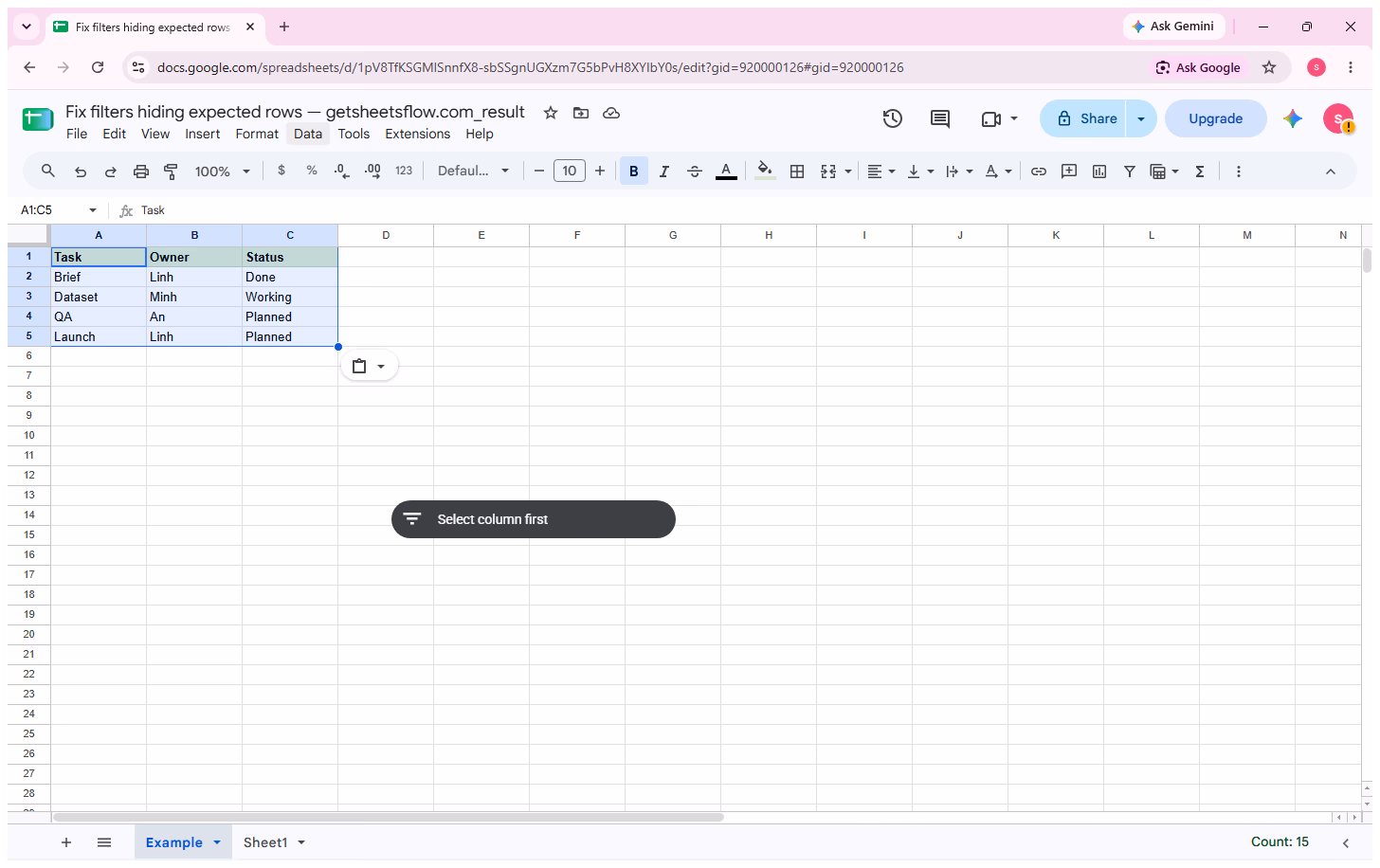Open the Data menu

pyautogui.click(x=308, y=135)
